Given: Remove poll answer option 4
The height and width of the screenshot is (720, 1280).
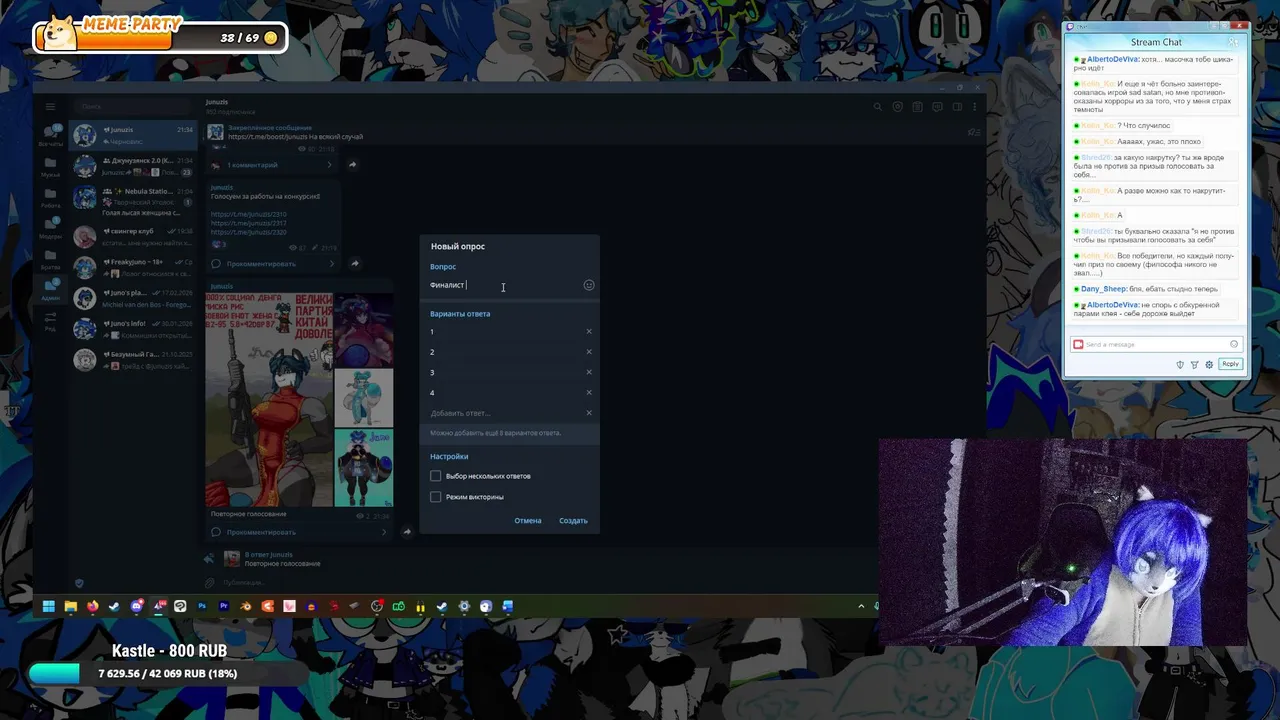Looking at the screenshot, I should pos(589,392).
